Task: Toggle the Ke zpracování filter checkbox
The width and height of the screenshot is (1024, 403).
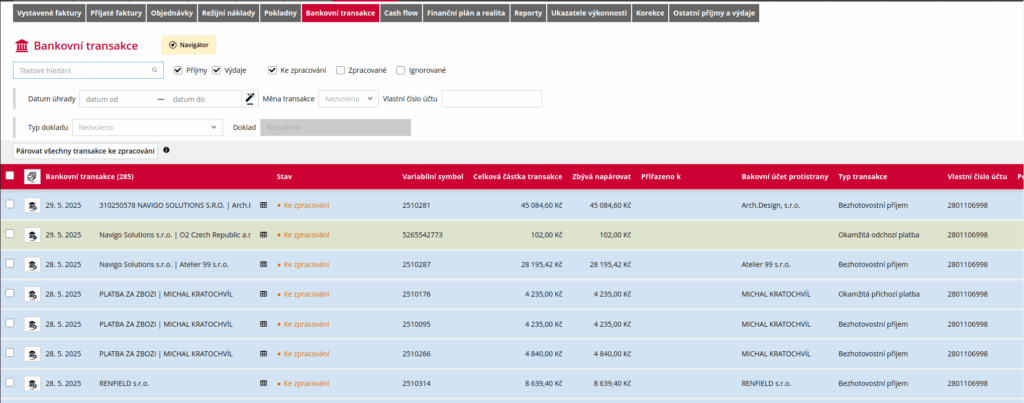Action: (x=272, y=70)
